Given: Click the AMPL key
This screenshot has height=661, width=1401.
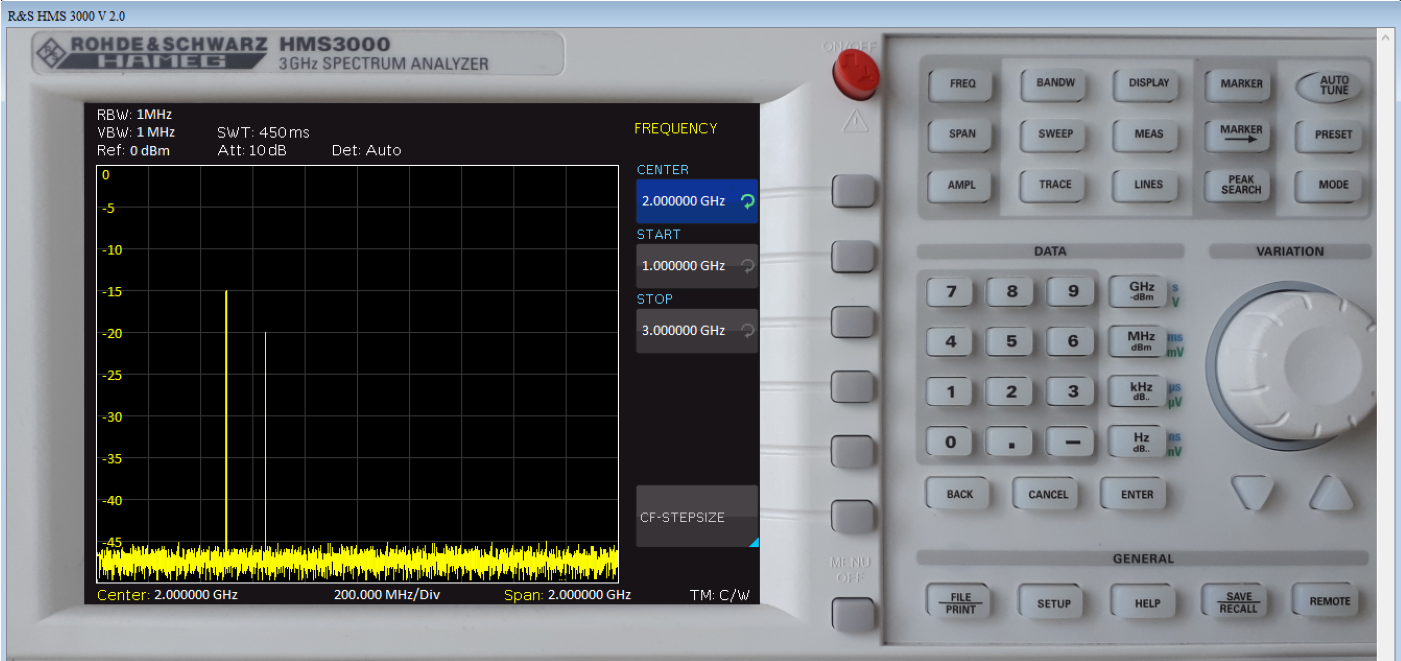Looking at the screenshot, I should [x=962, y=185].
